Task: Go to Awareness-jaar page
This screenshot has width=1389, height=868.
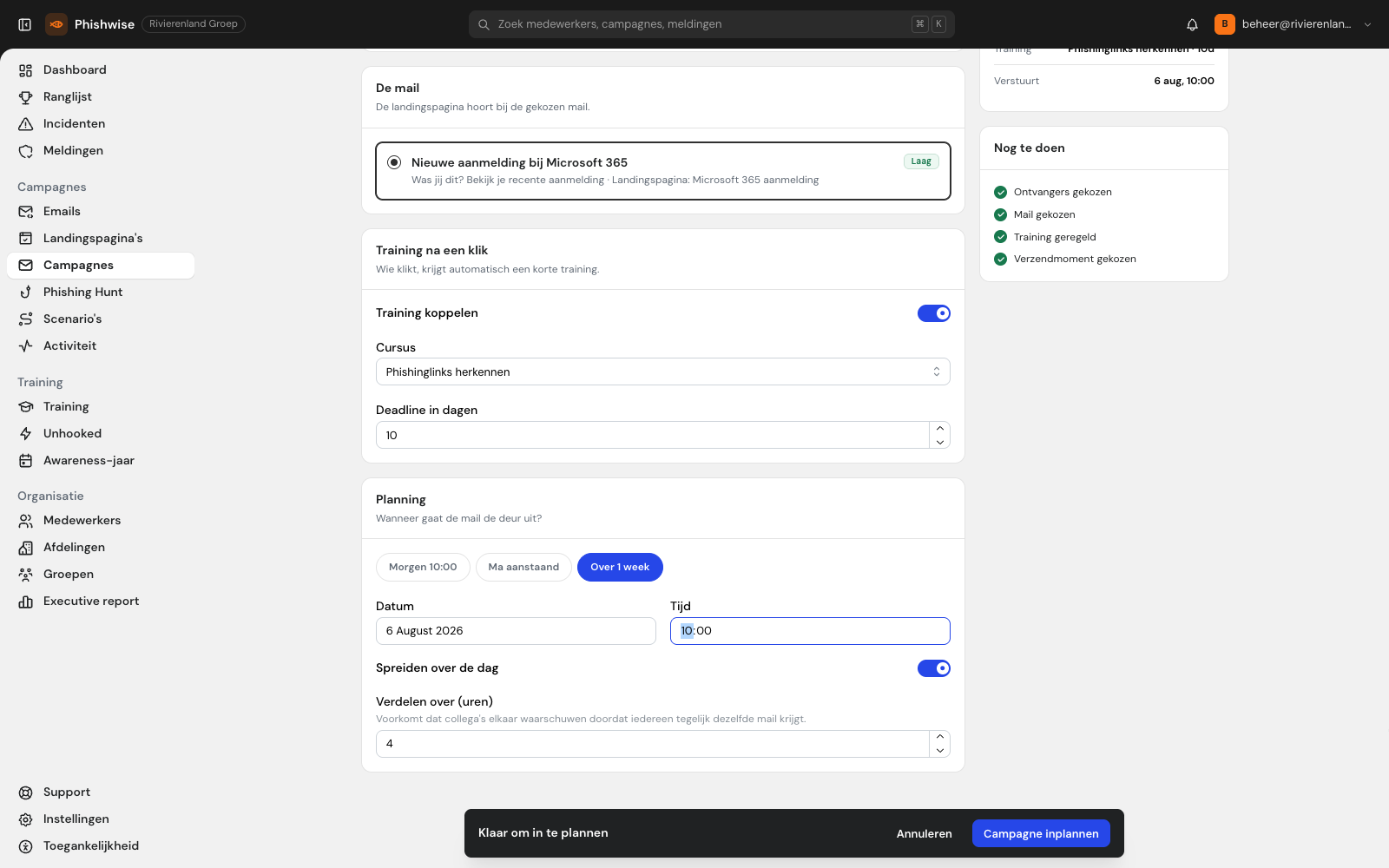Action: pos(101,461)
